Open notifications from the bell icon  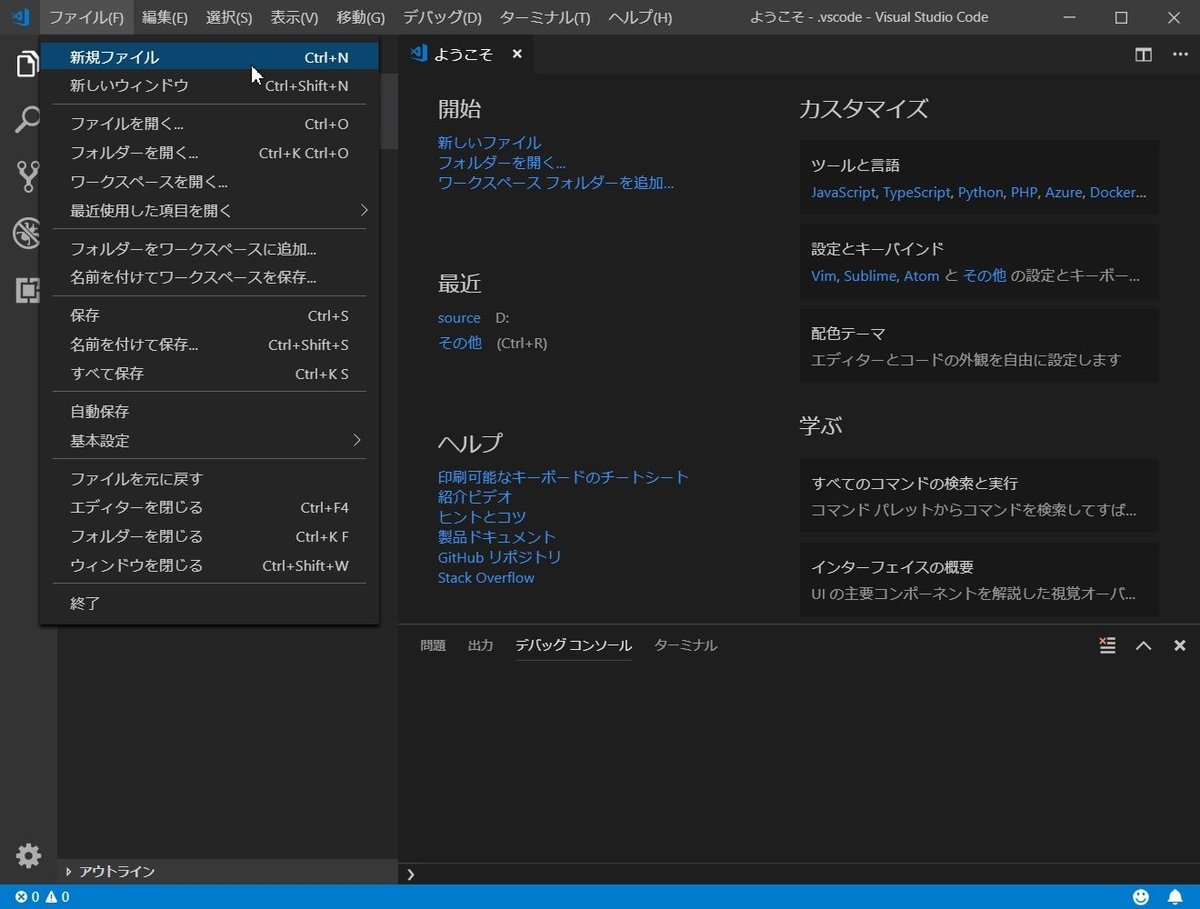click(x=1176, y=897)
